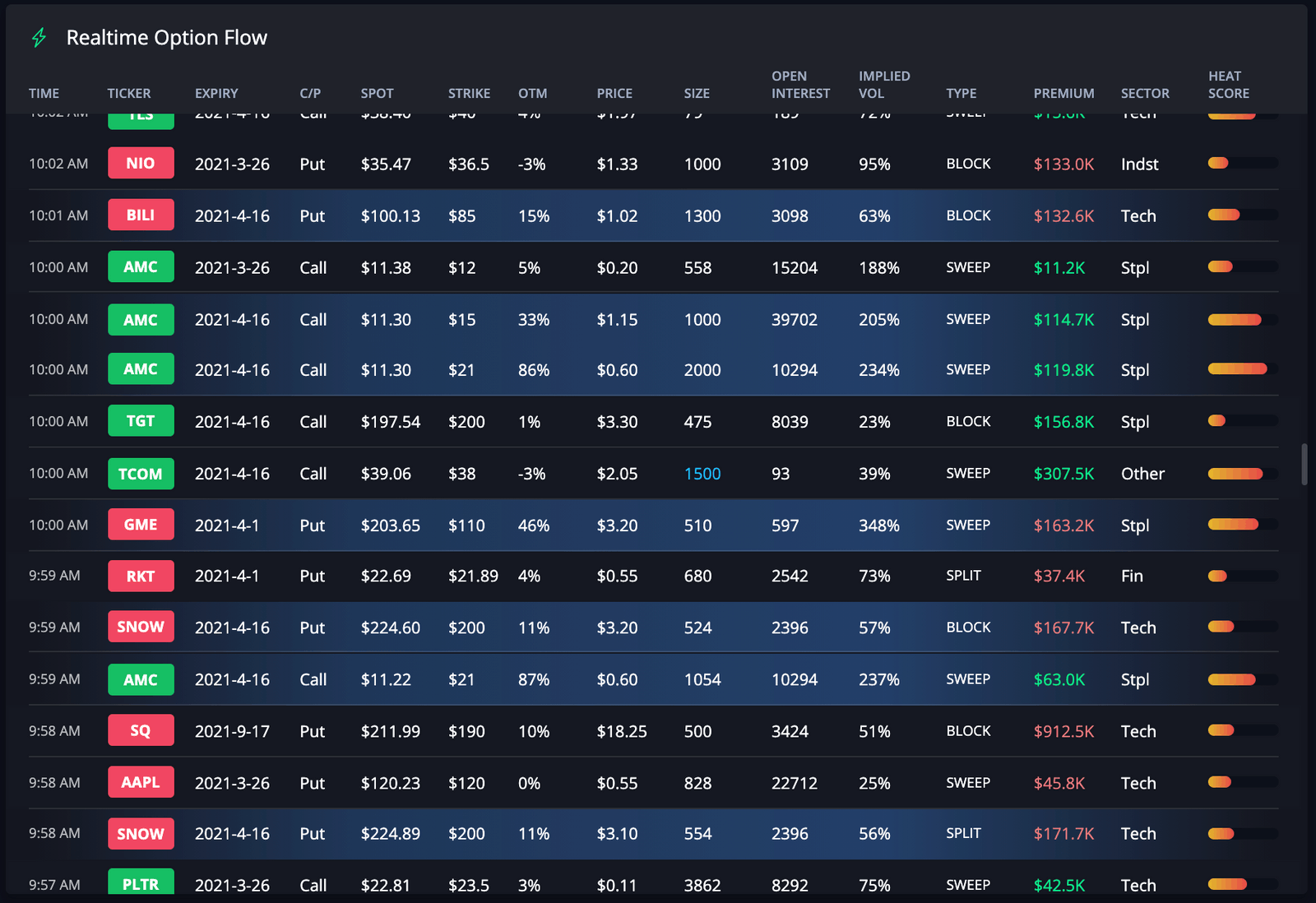Select the TGT ticker badge

[141, 420]
